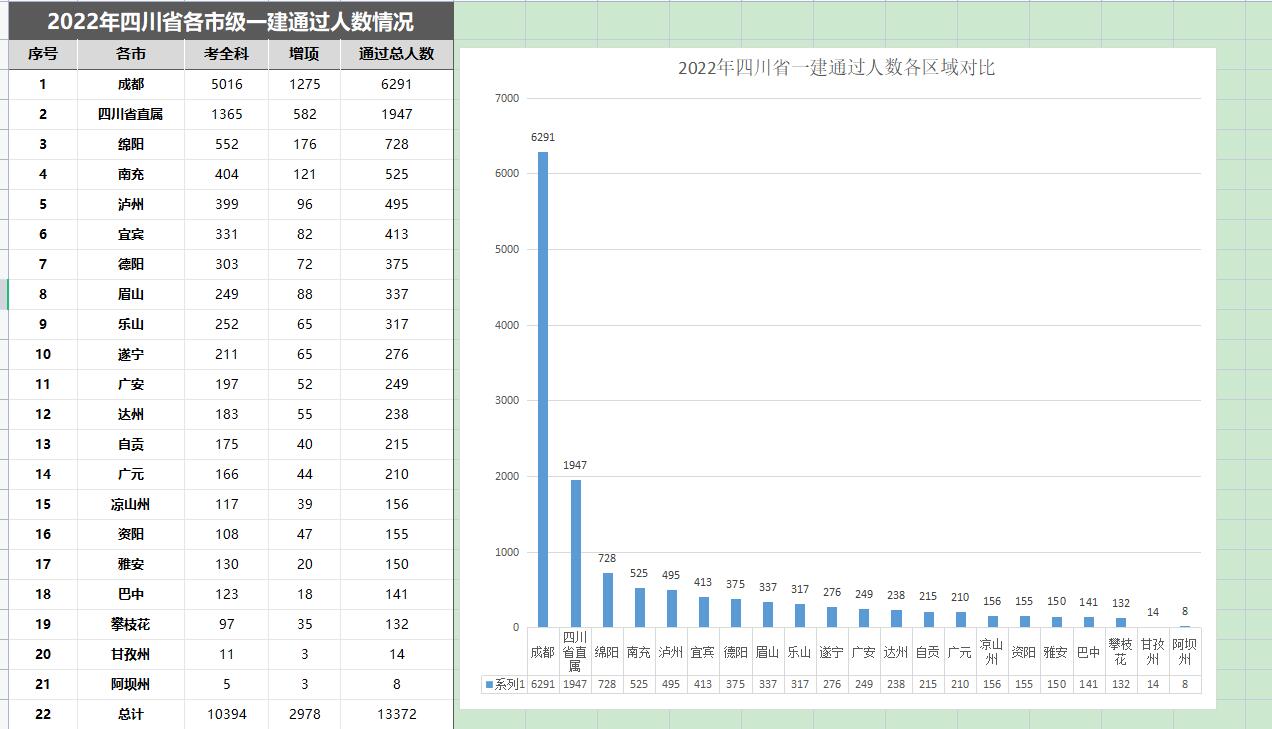Select the 增项 column header
The image size is (1272, 729).
(x=305, y=54)
